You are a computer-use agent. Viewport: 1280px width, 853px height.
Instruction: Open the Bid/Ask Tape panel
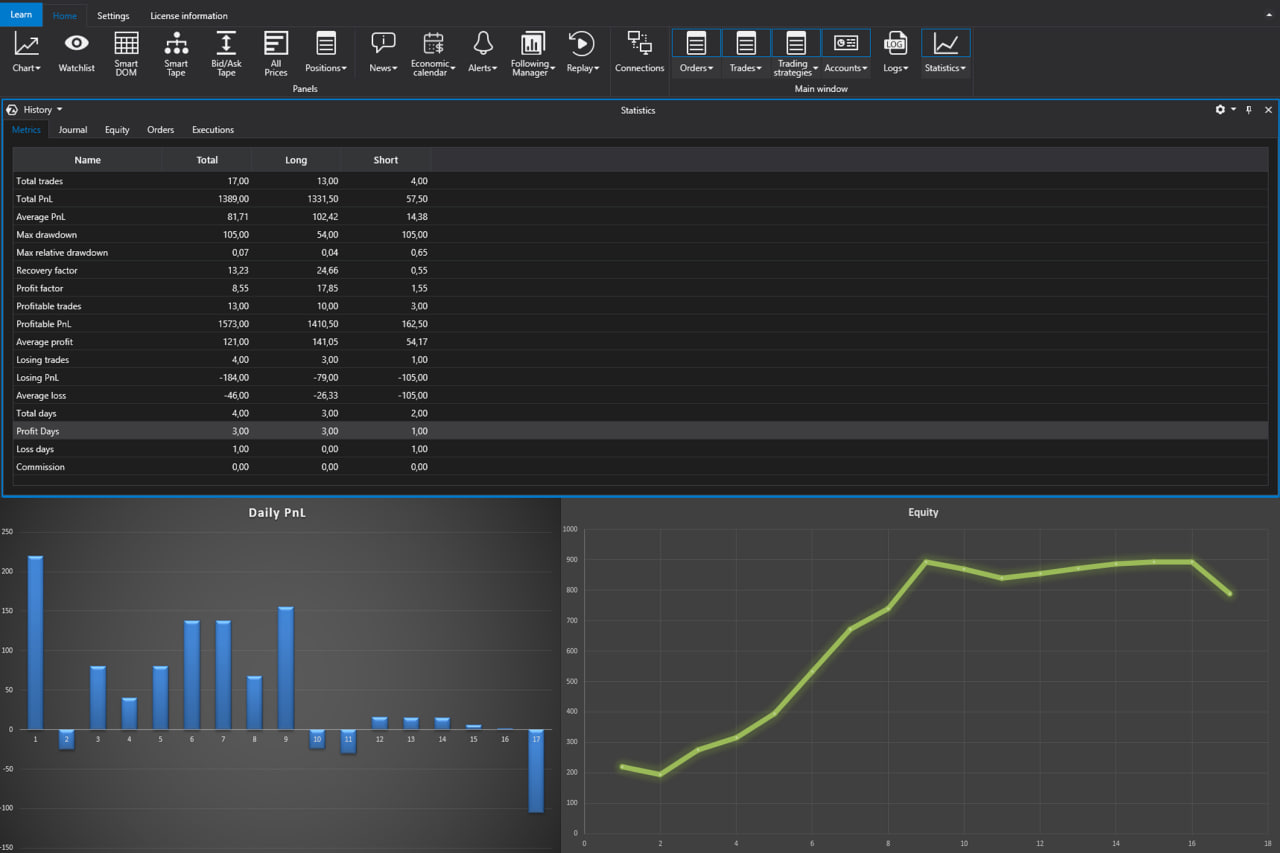[x=226, y=52]
